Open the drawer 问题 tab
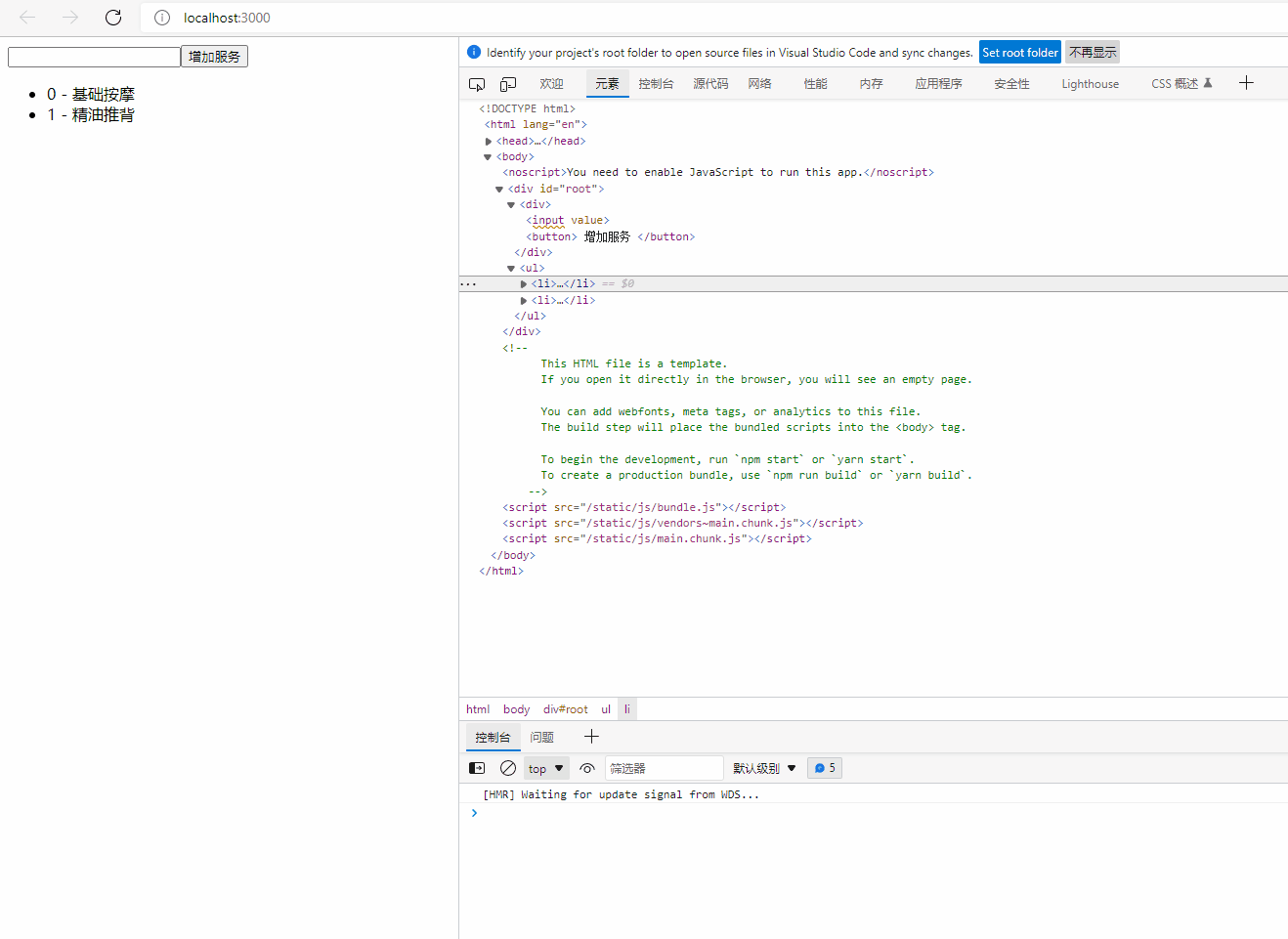The width and height of the screenshot is (1288, 939). point(541,738)
